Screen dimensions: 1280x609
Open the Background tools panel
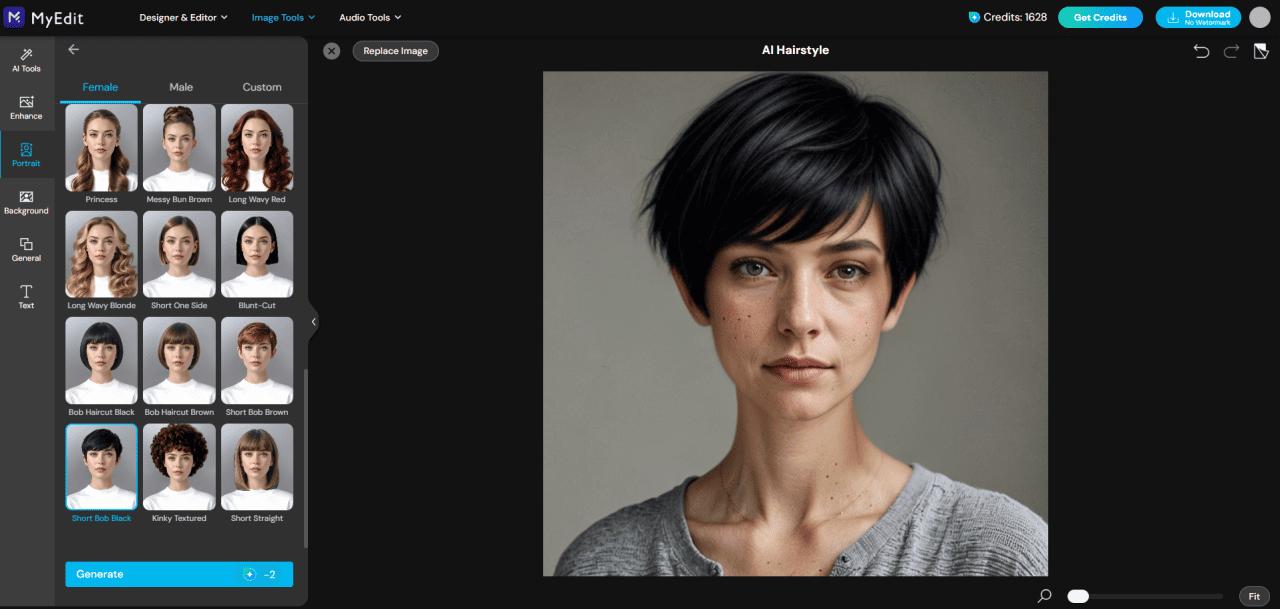tap(26, 203)
